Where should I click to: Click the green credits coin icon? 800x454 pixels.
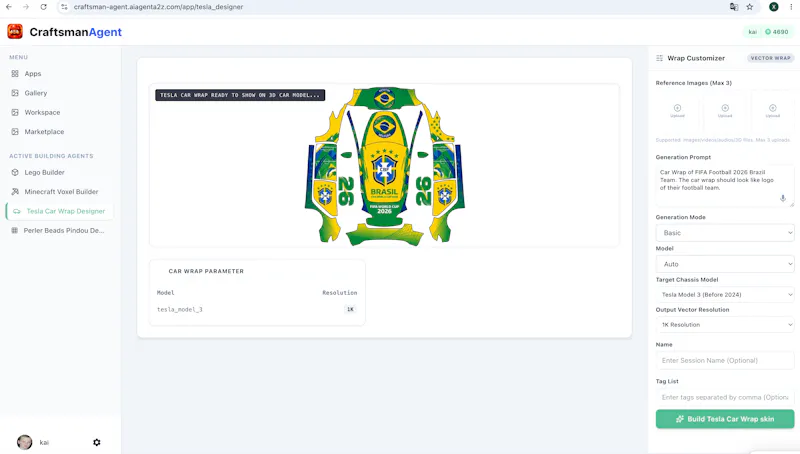pyautogui.click(x=768, y=32)
